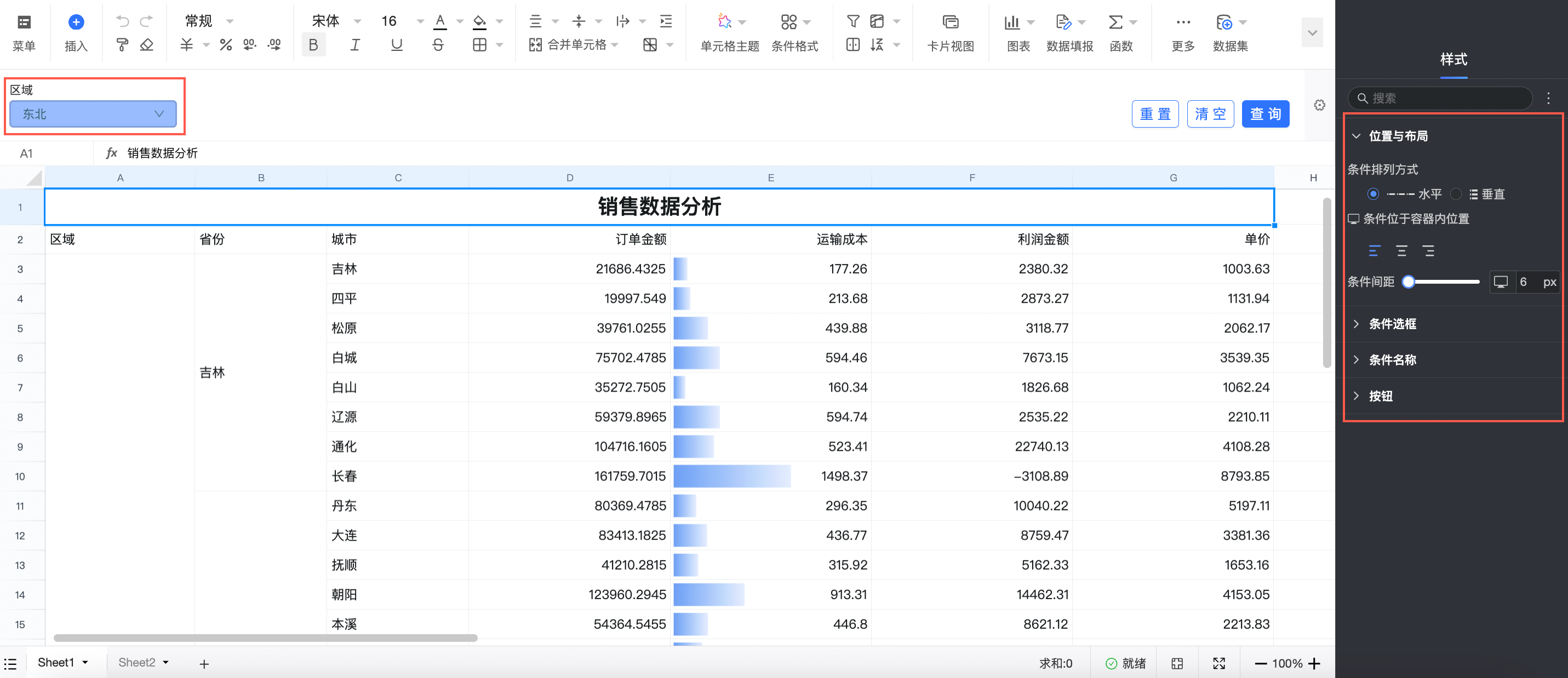Open 单元格主题 menu
Viewport: 1568px width, 678px height.
pyautogui.click(x=729, y=33)
